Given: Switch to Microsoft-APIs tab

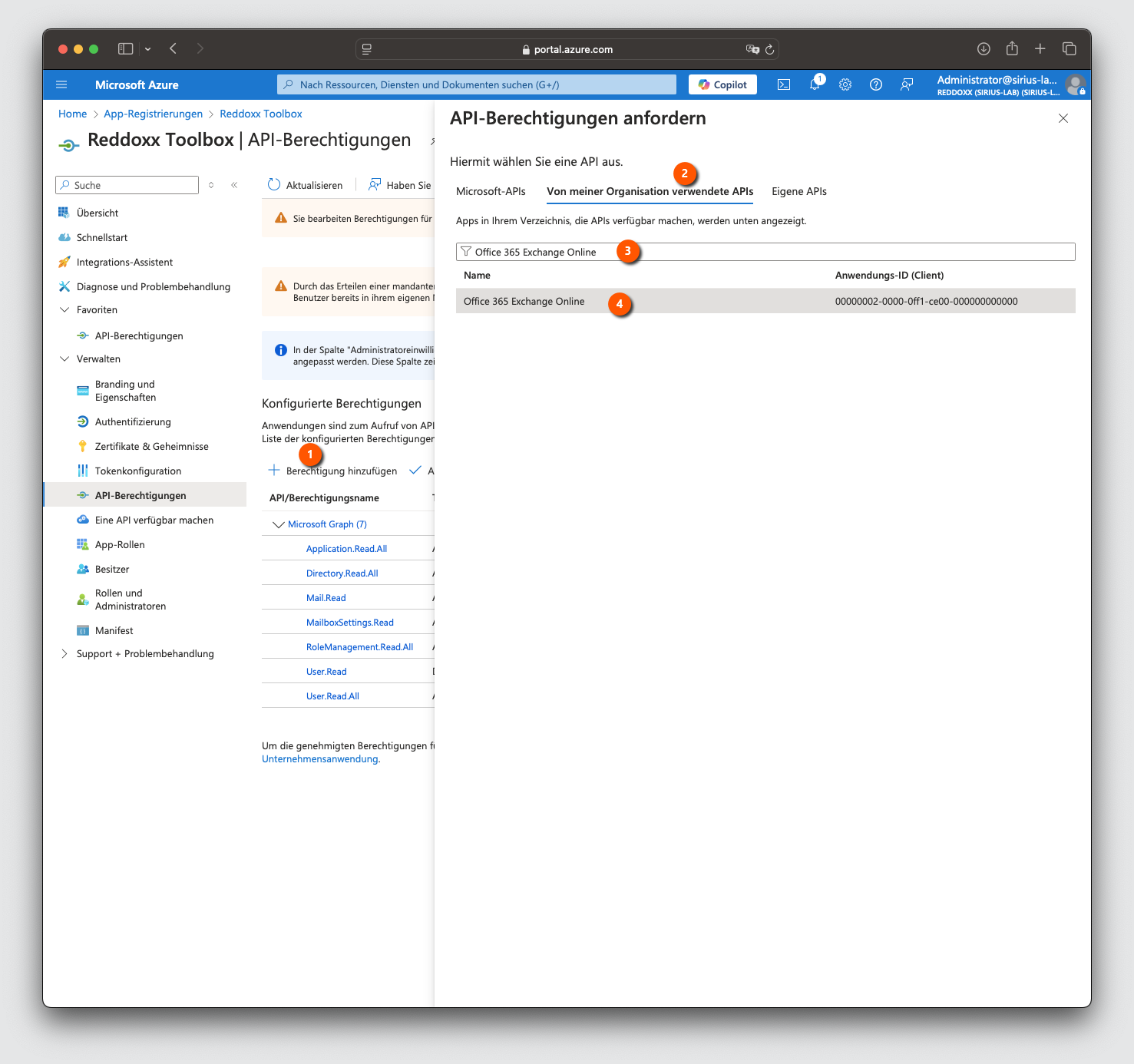Looking at the screenshot, I should coord(491,191).
